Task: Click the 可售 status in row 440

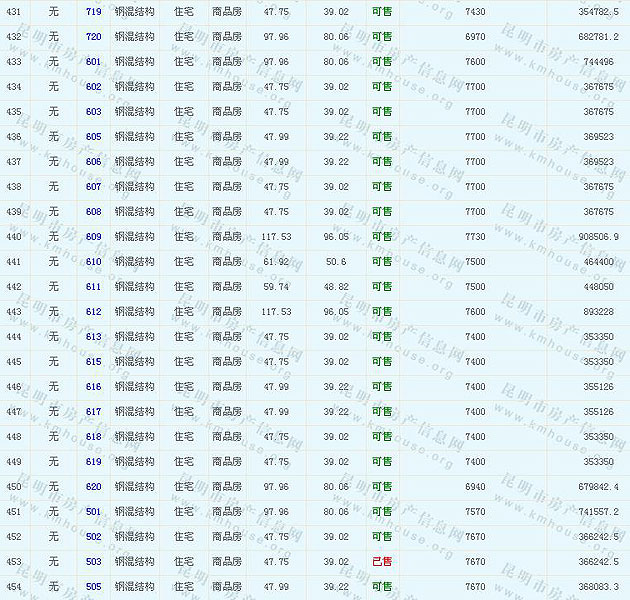Action: [382, 237]
